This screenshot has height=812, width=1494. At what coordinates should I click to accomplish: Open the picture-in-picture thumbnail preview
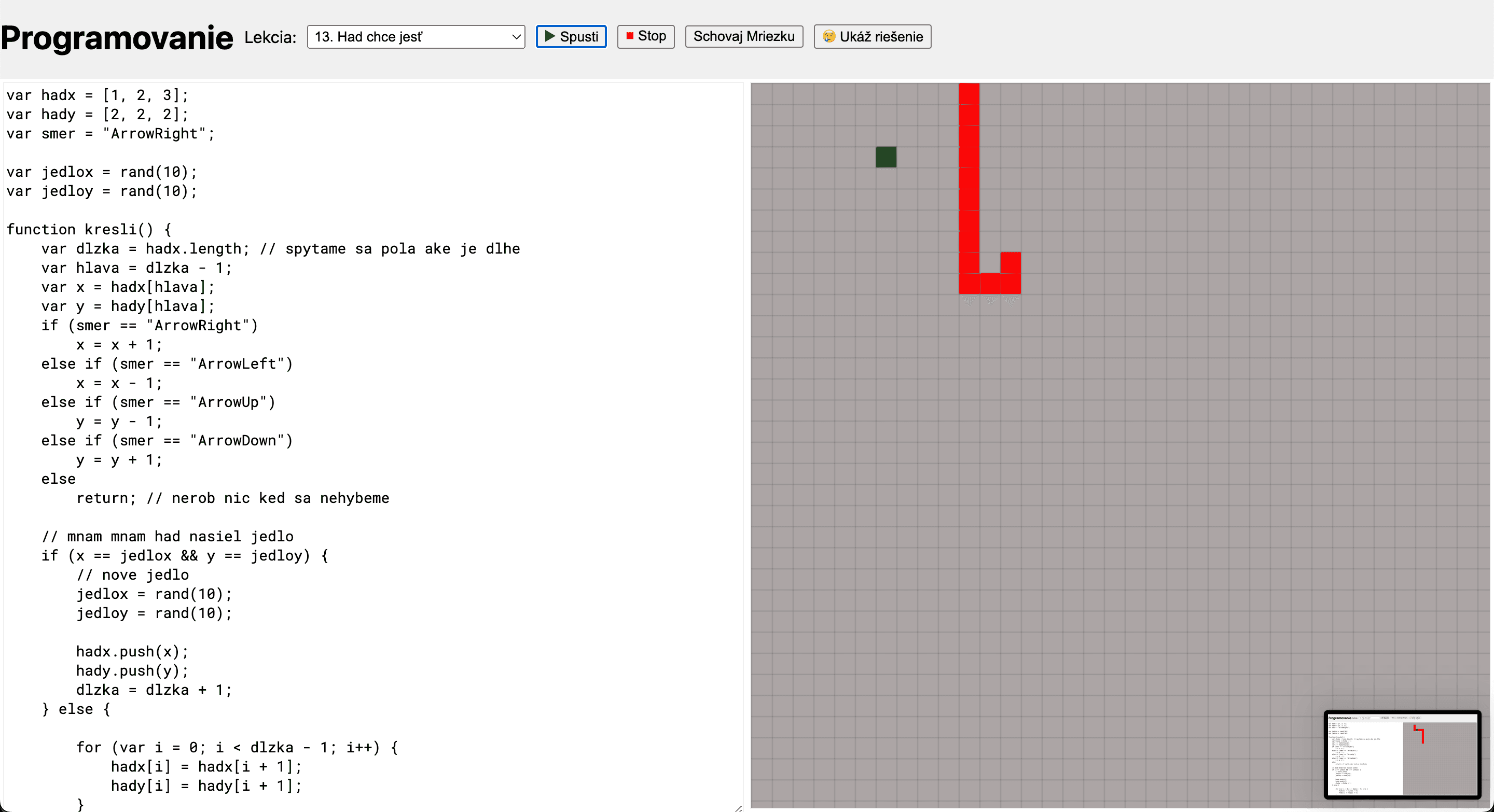click(1402, 754)
